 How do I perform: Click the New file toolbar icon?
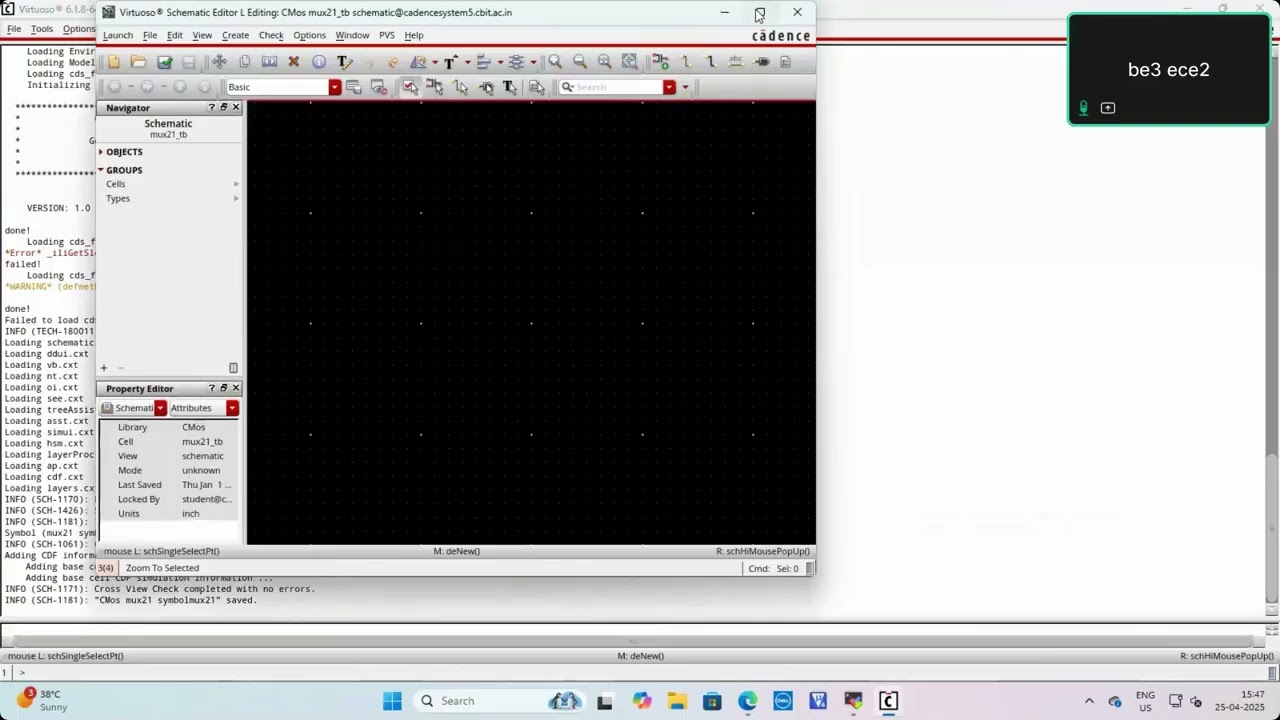[x=114, y=62]
